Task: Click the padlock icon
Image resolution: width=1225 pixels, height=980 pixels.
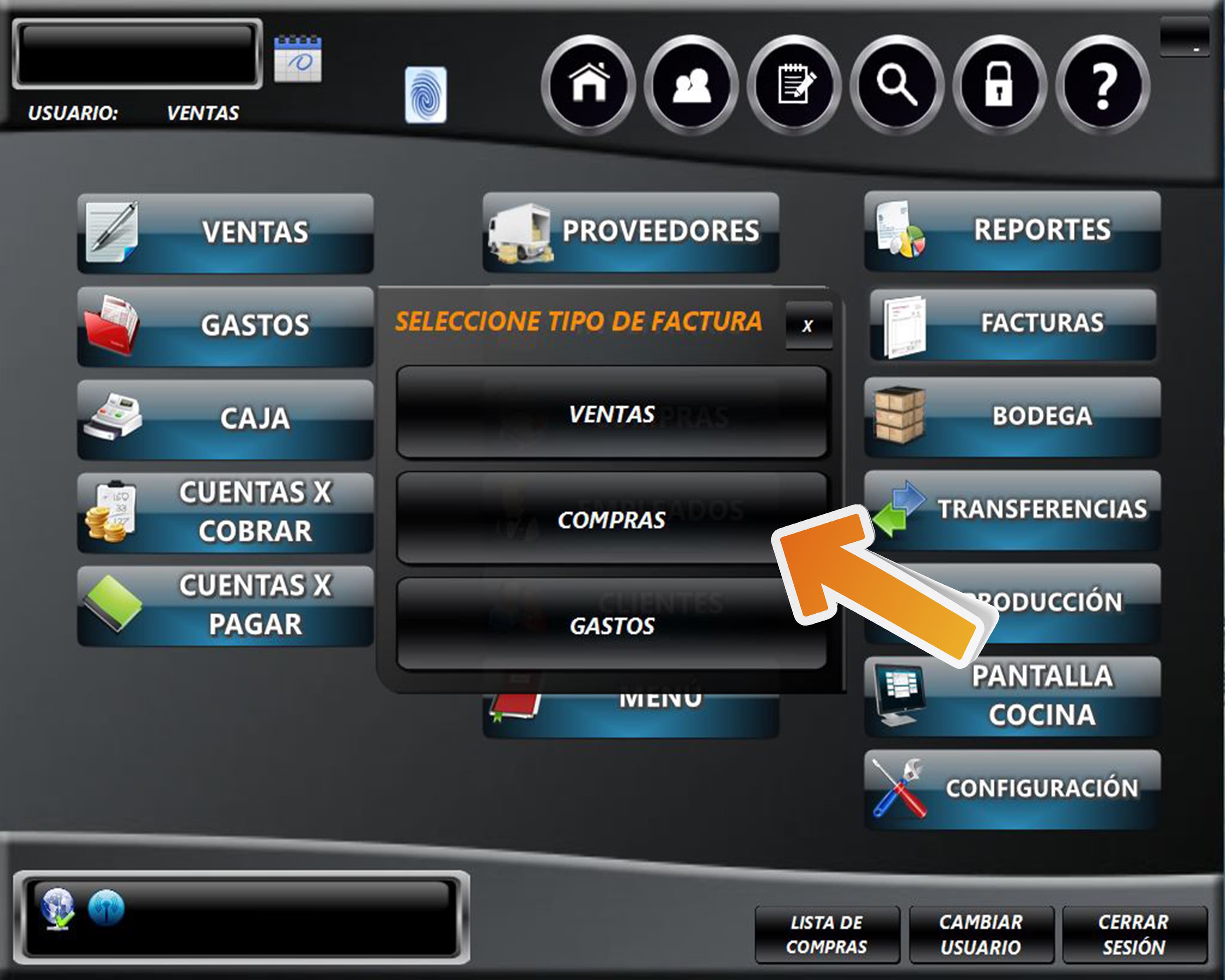Action: [x=1000, y=85]
